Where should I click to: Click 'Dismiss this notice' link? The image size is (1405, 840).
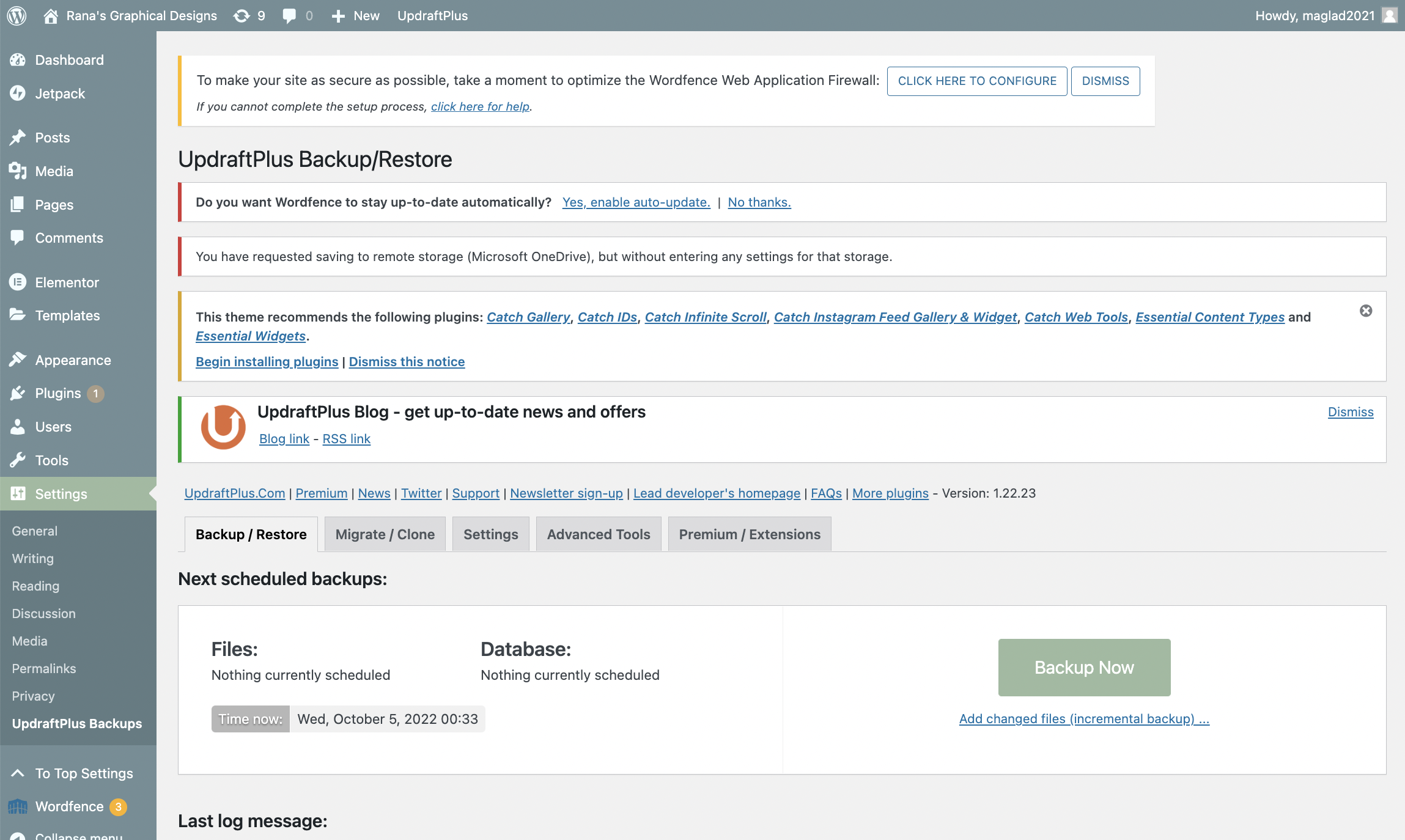(x=407, y=362)
